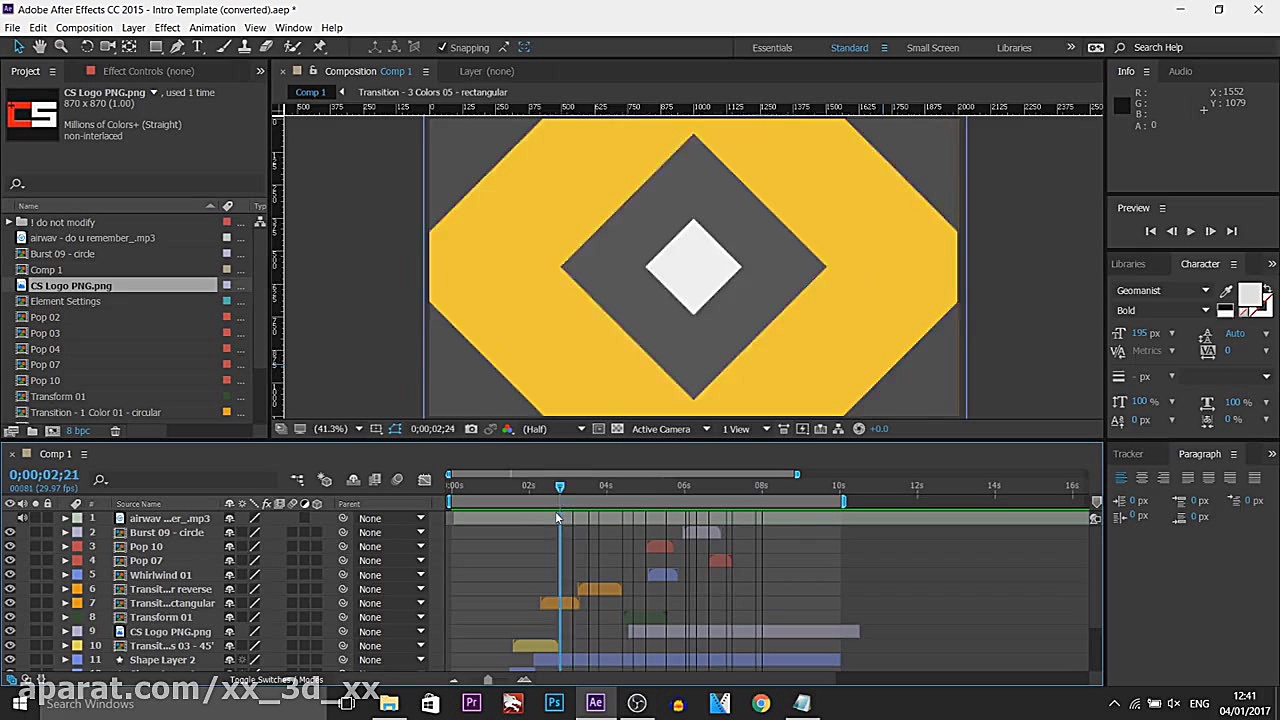1280x720 pixels.
Task: Play the preview in the Preview panel
Action: click(x=1190, y=231)
